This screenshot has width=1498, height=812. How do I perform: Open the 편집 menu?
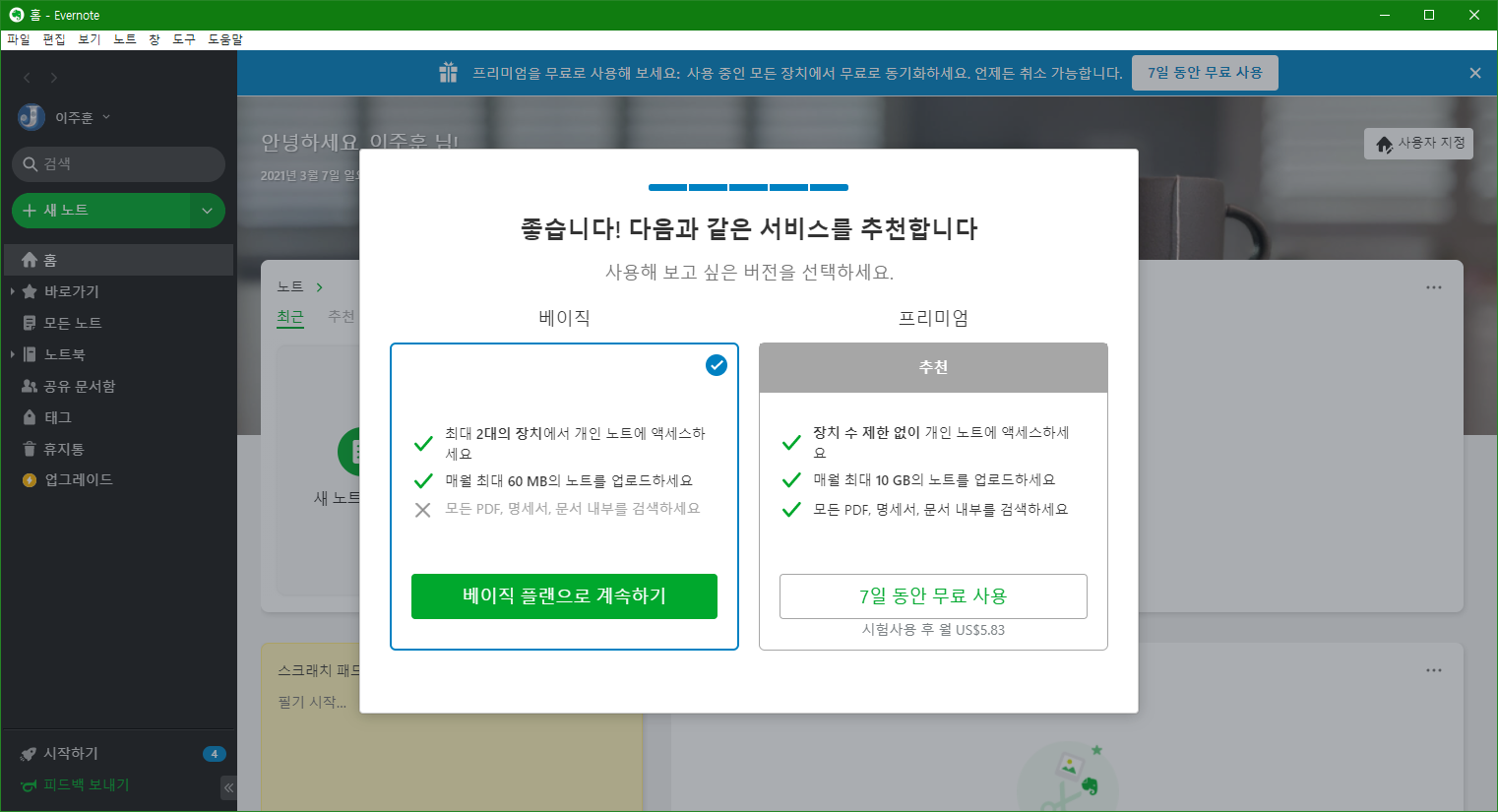[x=54, y=39]
